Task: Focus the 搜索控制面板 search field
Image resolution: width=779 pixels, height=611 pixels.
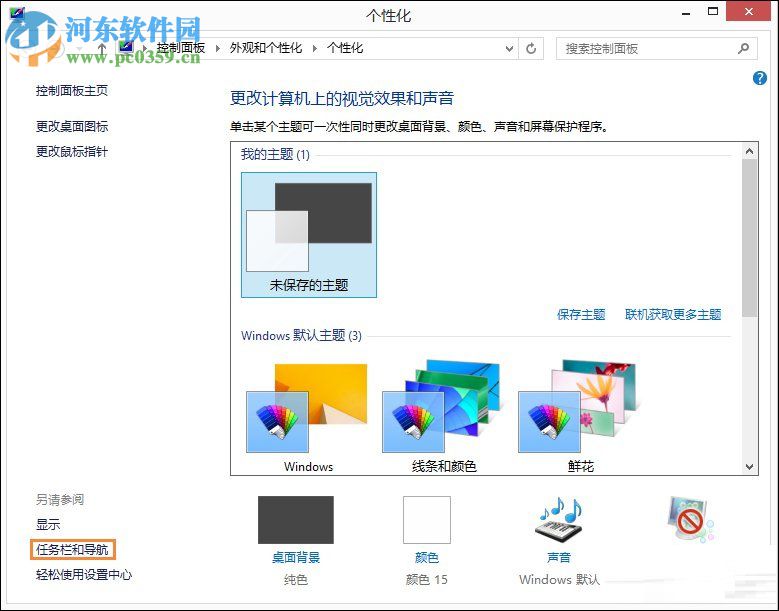Action: pos(657,49)
